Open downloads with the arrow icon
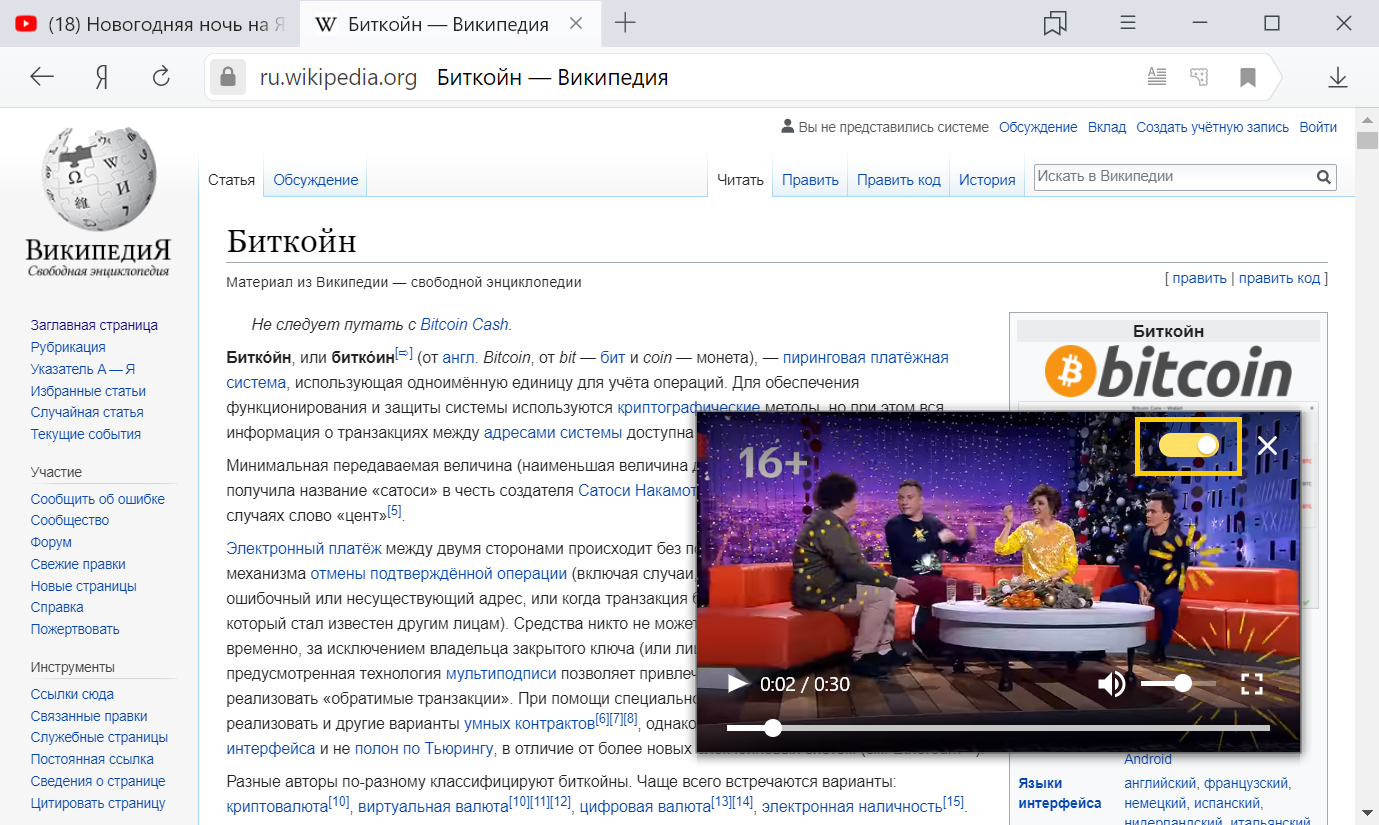The width and height of the screenshot is (1379, 825). point(1338,78)
